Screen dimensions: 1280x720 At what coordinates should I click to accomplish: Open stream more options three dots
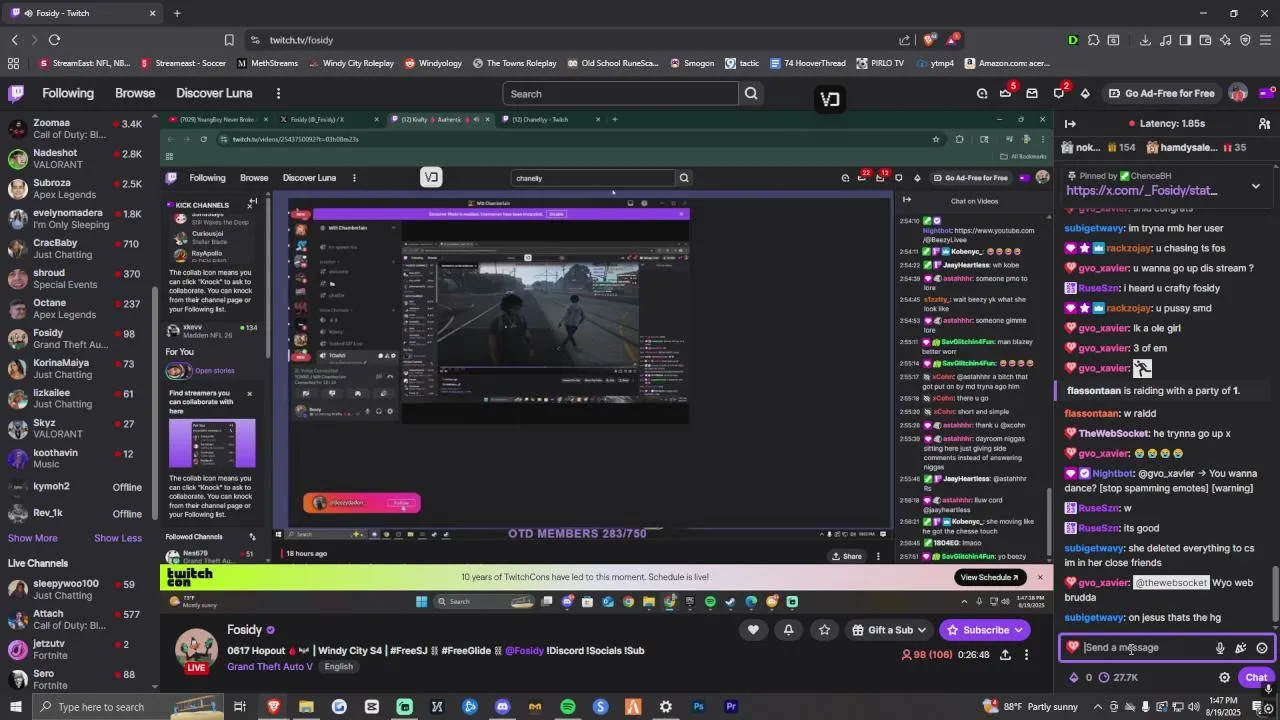pyautogui.click(x=1026, y=655)
